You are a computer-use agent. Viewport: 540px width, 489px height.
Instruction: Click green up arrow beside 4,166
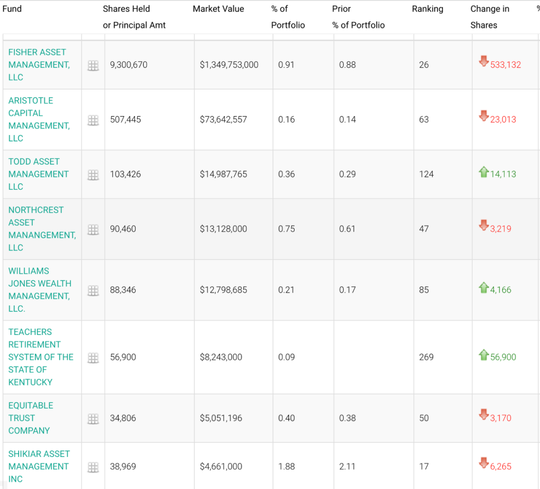pos(484,287)
